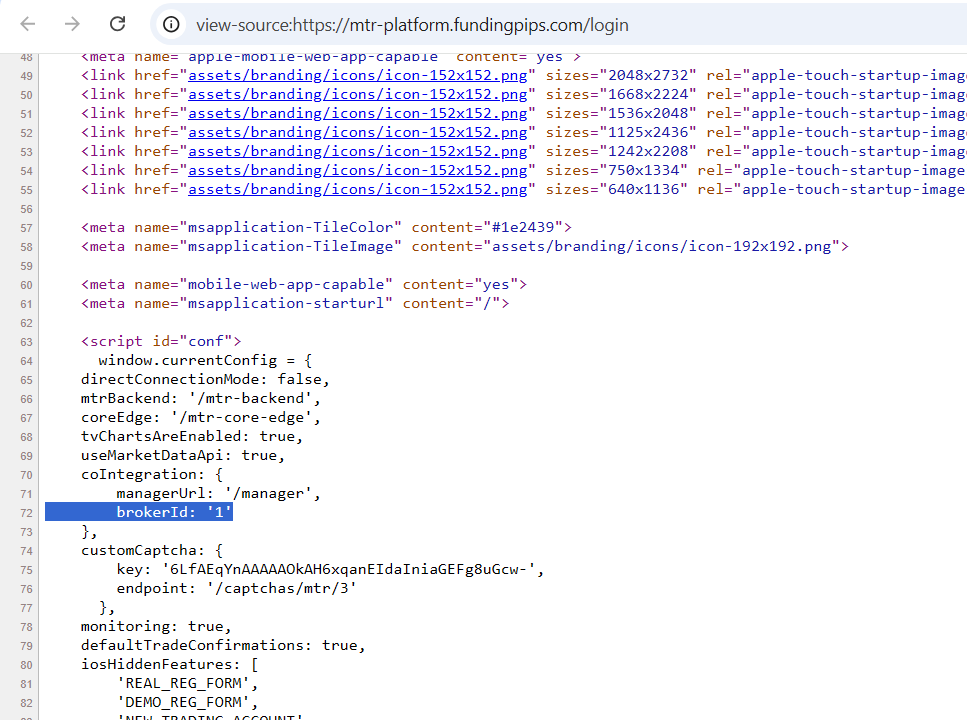The width and height of the screenshot is (967, 720).
Task: Click the script id="conf" tag
Action: (161, 341)
